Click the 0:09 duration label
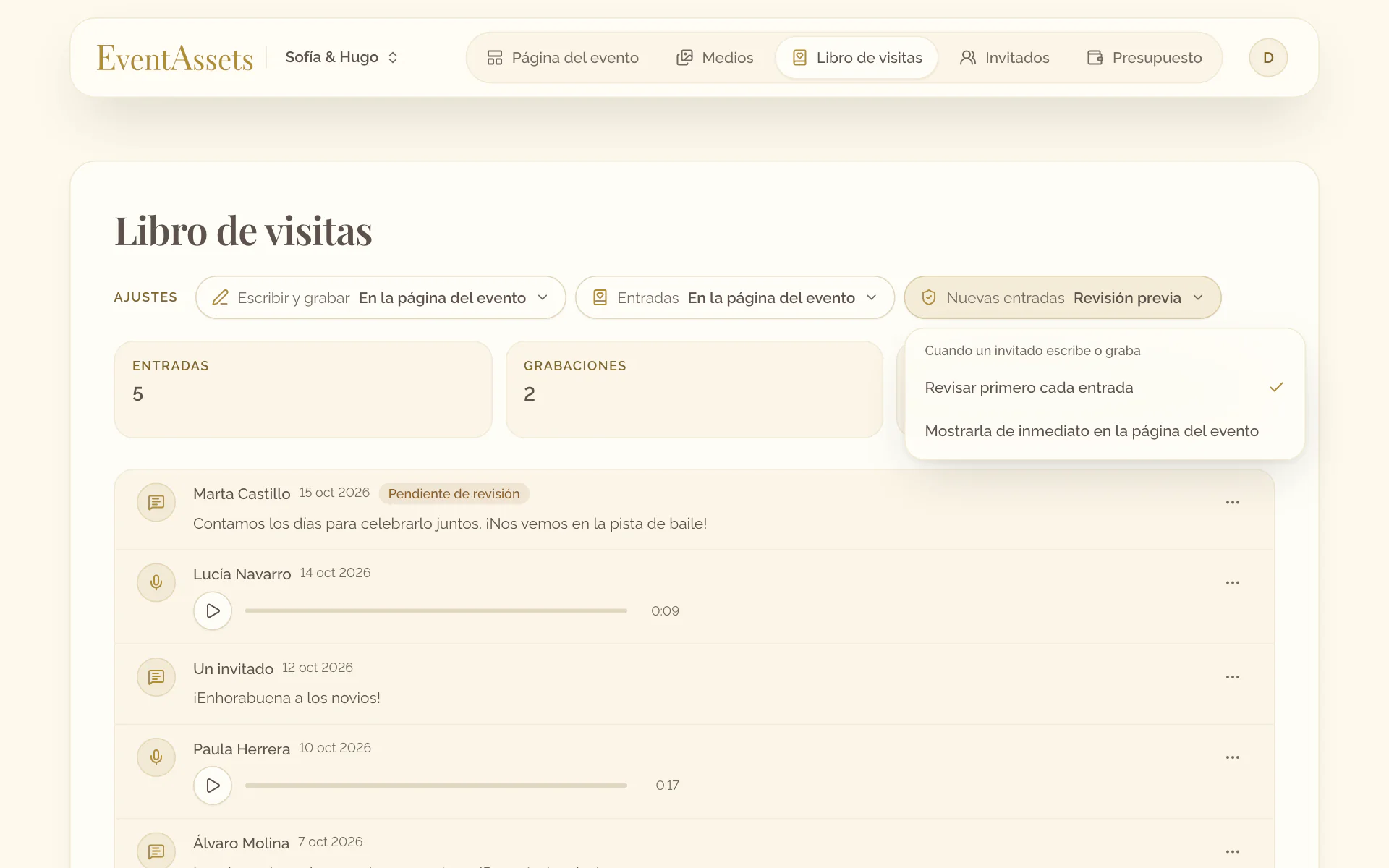 [x=665, y=611]
